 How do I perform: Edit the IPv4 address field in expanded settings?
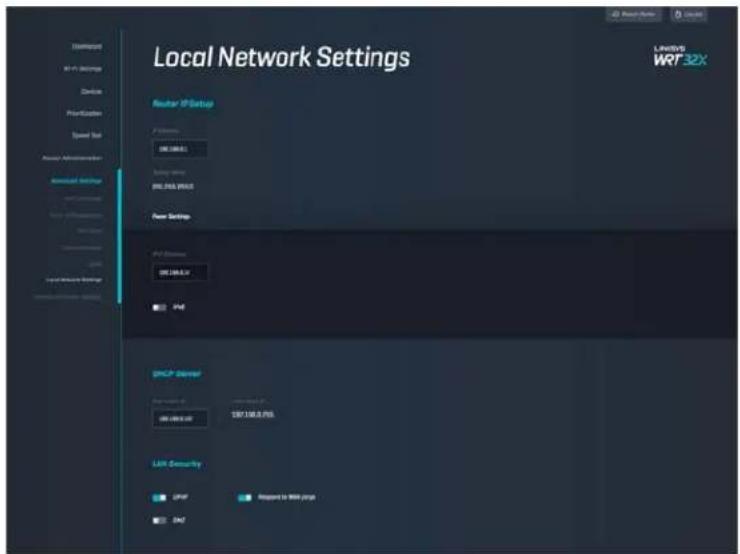tap(180, 273)
